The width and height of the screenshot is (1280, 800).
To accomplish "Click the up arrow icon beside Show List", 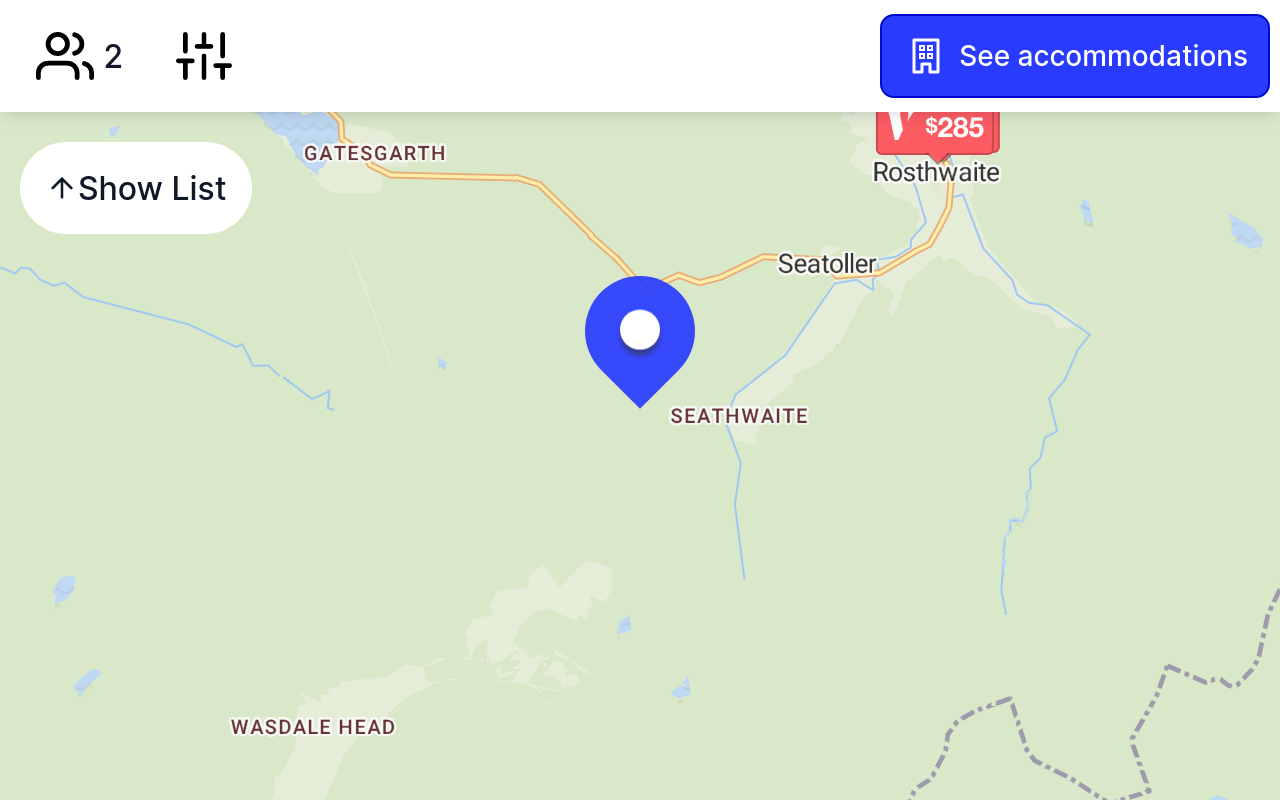I will point(61,188).
